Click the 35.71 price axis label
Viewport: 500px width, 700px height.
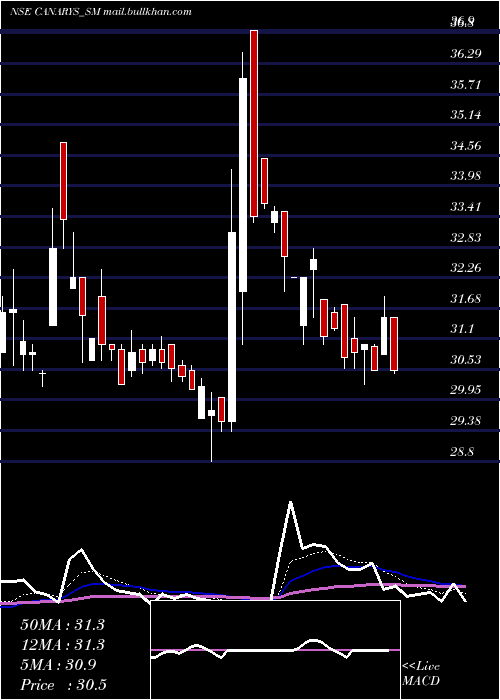(466, 84)
